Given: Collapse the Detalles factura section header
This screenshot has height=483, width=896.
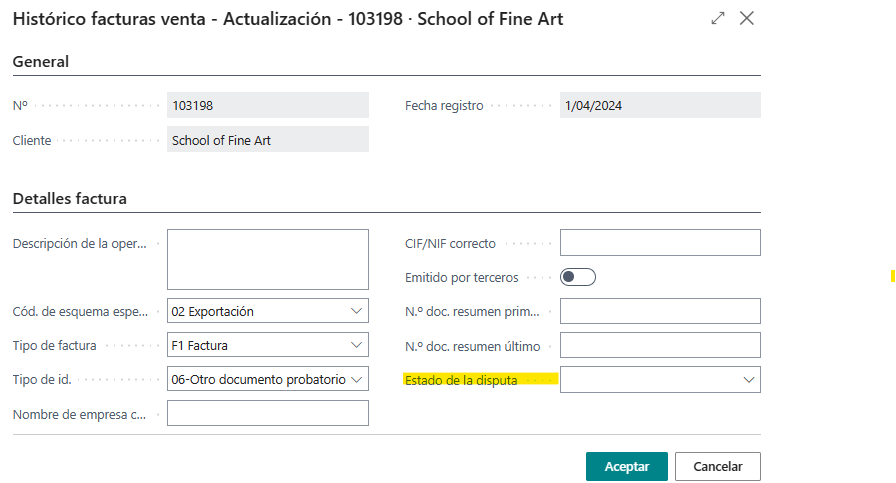Looking at the screenshot, I should [70, 198].
